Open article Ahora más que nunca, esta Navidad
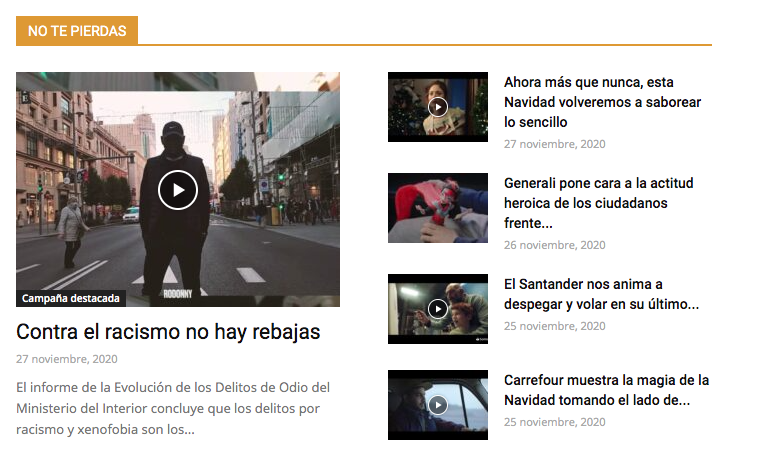 click(x=602, y=102)
